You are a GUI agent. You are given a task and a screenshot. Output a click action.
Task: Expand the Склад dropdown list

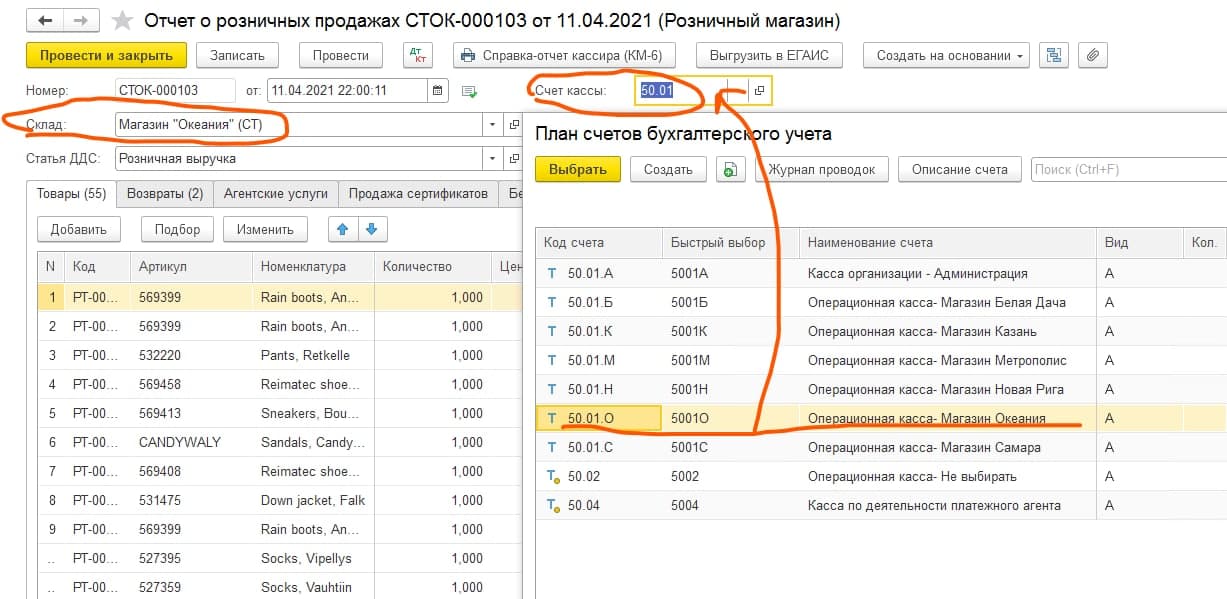click(x=492, y=125)
